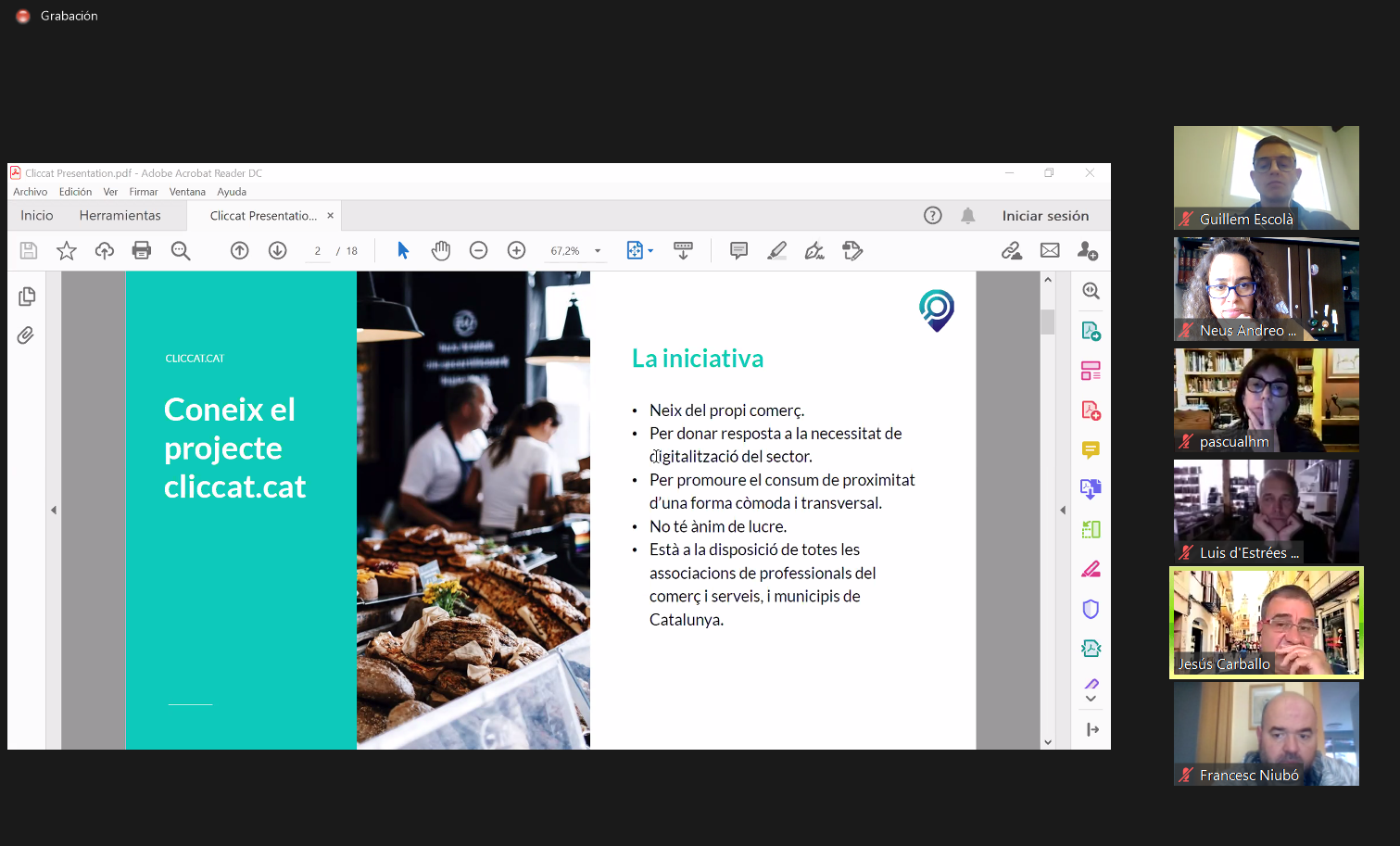Expand the right tools pane
Image resolution: width=1400 pixels, height=846 pixels.
coord(1092,730)
